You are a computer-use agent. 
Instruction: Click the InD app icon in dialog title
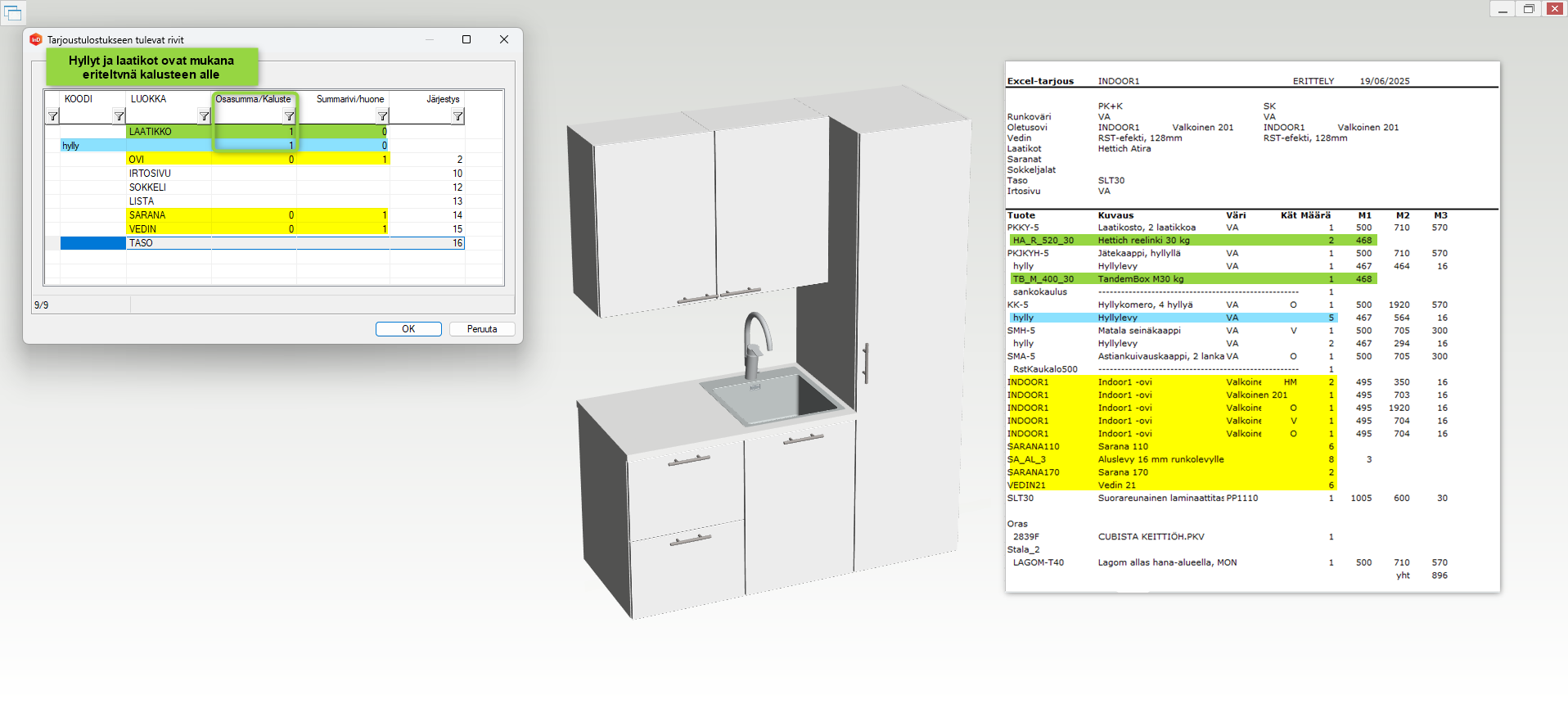click(35, 39)
